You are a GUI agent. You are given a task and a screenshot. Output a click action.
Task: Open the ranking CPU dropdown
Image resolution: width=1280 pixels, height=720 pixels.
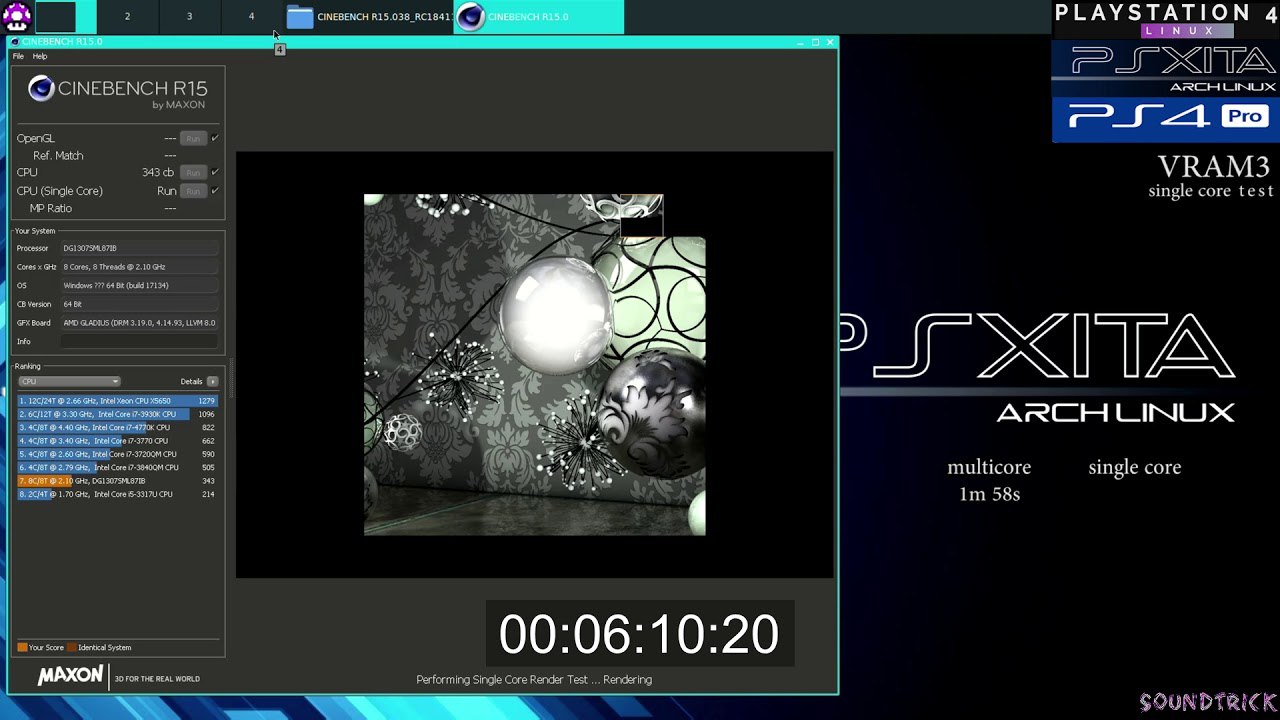(69, 381)
